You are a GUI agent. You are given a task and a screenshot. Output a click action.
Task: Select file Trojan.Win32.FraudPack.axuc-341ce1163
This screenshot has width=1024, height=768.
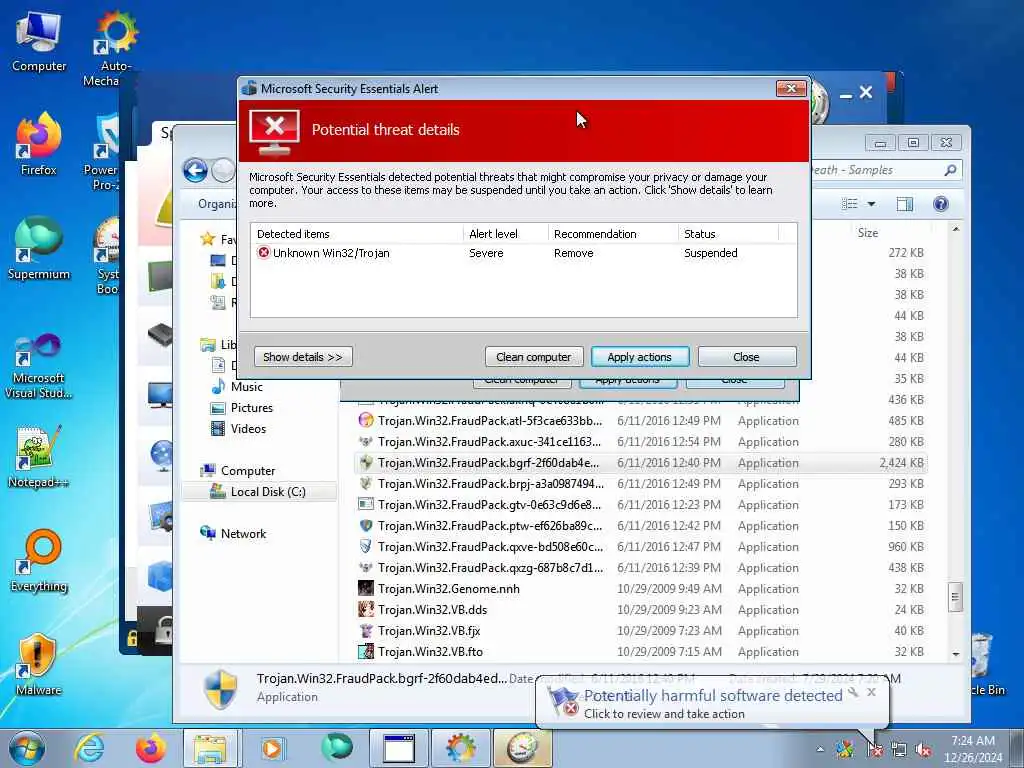(640, 441)
